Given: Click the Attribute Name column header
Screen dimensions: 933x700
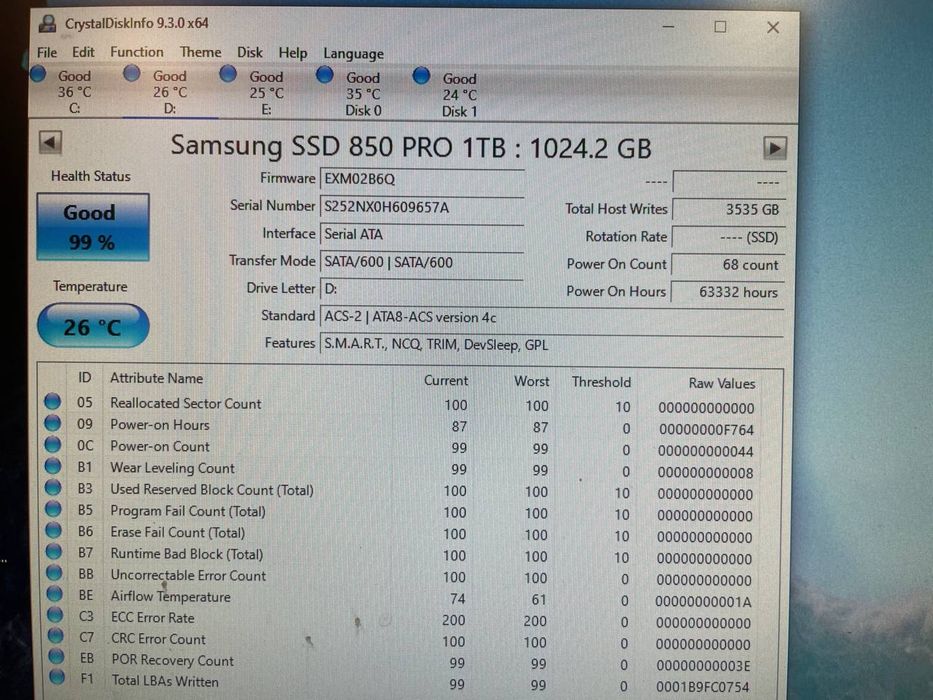Looking at the screenshot, I should [x=156, y=379].
